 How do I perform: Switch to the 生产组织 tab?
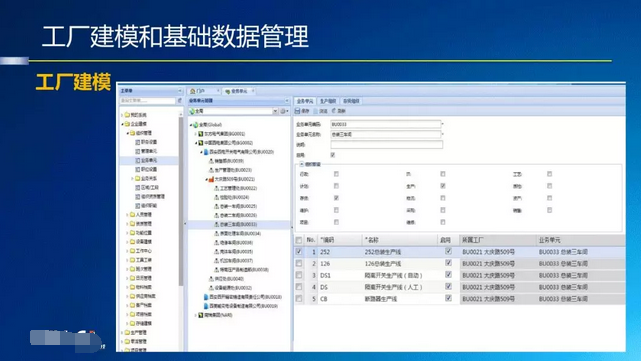point(328,101)
